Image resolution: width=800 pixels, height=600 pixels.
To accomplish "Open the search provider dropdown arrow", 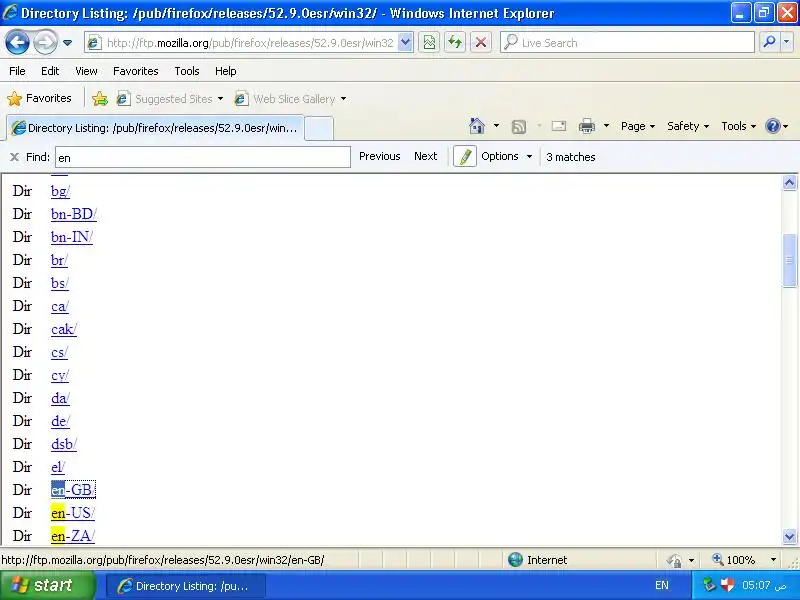I will (x=787, y=43).
